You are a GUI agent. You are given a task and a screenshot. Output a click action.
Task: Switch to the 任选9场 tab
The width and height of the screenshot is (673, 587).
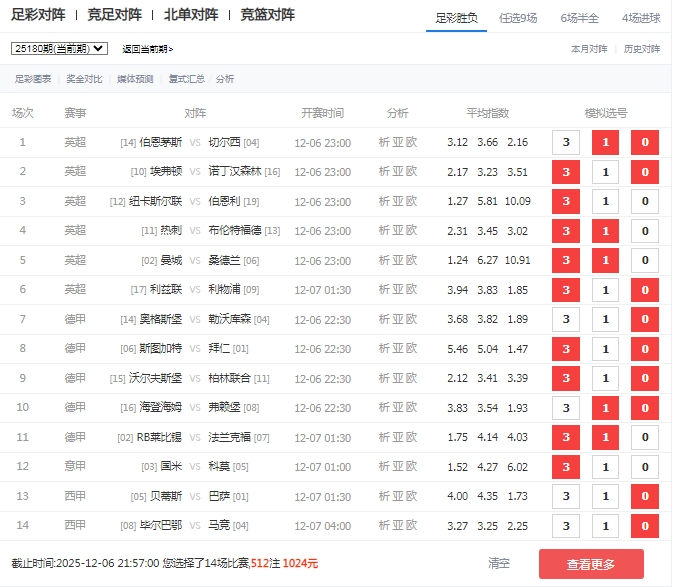(x=525, y=17)
